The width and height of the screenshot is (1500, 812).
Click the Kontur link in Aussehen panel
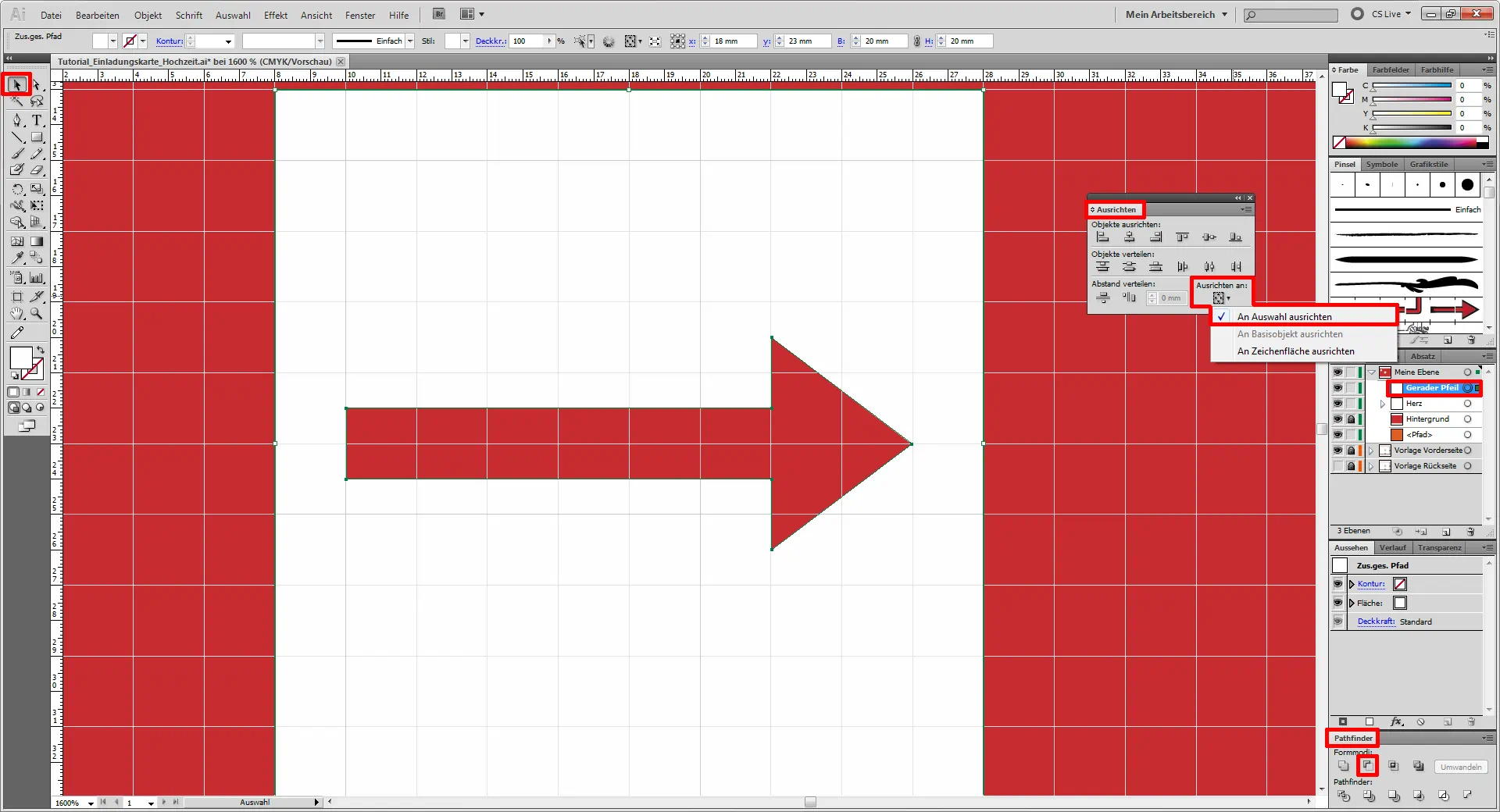pos(1370,584)
